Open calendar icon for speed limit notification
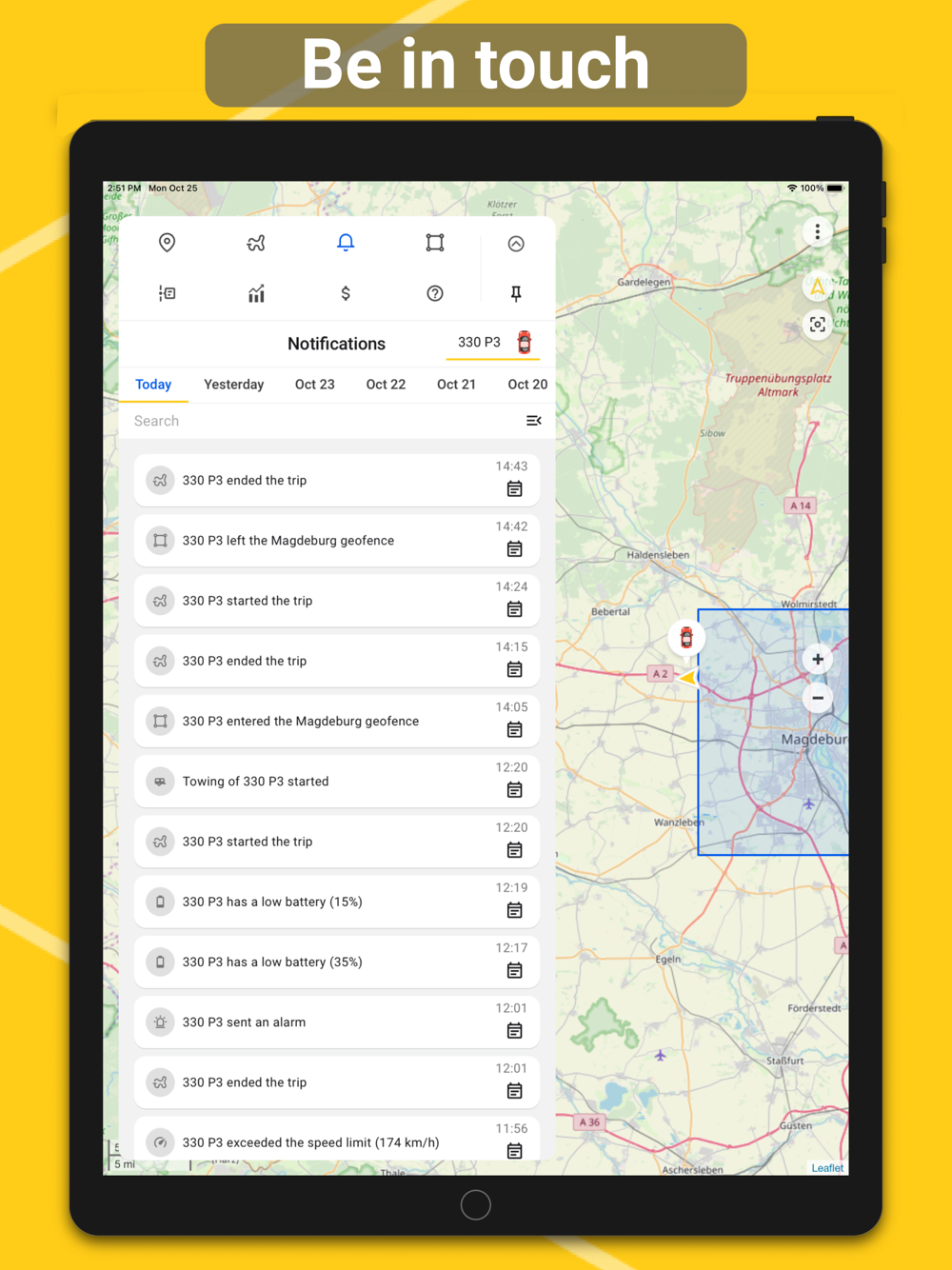This screenshot has height=1270, width=952. coord(515,1151)
